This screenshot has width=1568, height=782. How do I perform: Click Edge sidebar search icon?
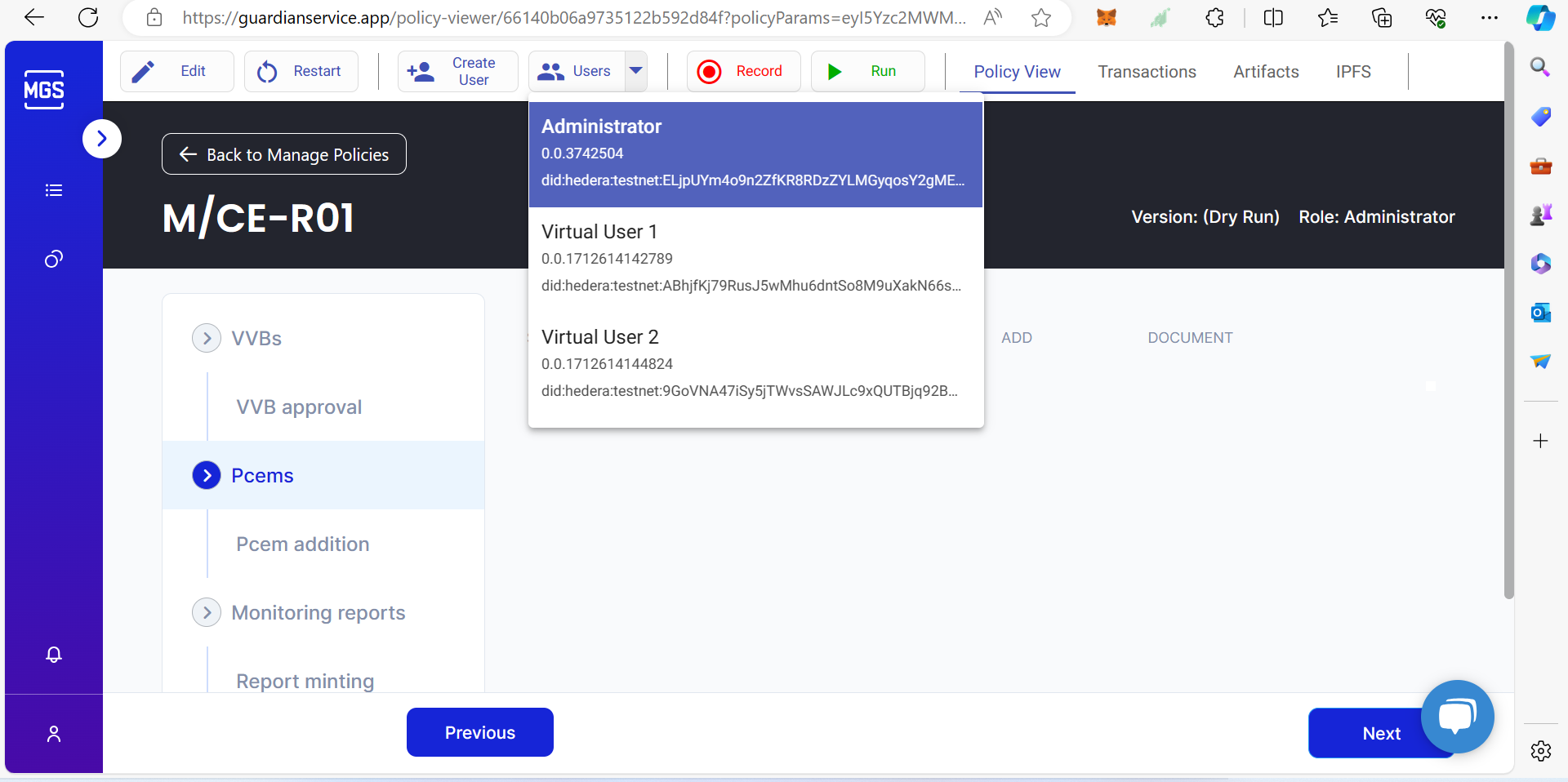pos(1540,68)
